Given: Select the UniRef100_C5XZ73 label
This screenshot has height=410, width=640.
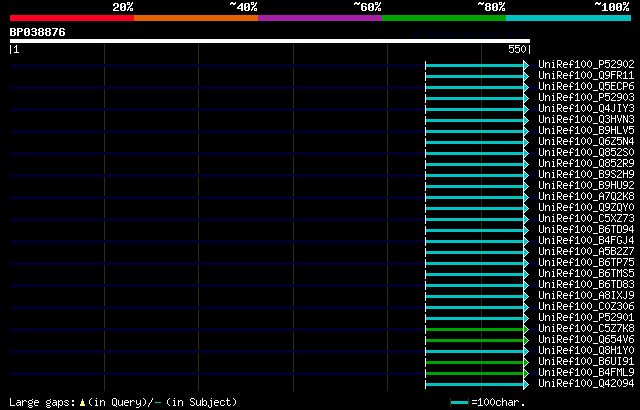Looking at the screenshot, I should pyautogui.click(x=586, y=218).
